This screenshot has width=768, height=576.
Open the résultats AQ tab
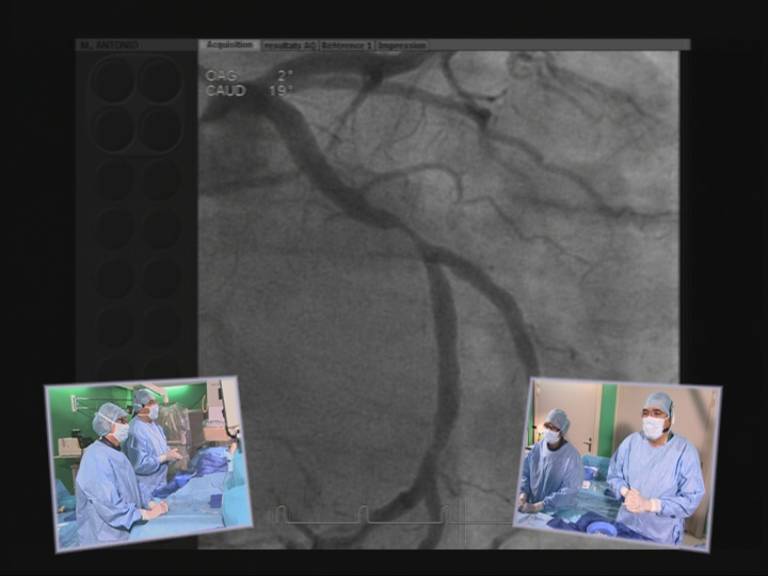click(289, 45)
